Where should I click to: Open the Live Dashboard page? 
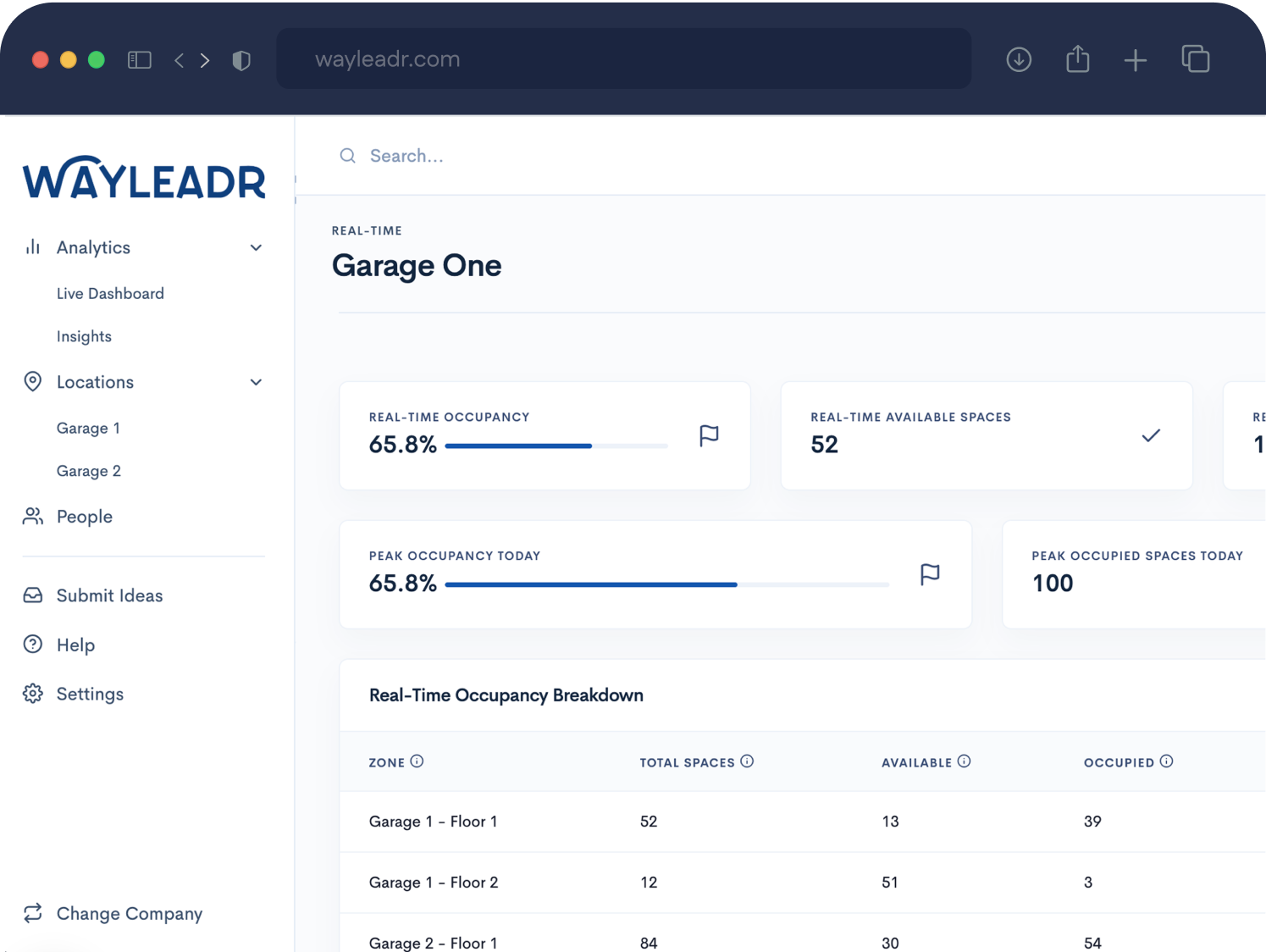110,293
